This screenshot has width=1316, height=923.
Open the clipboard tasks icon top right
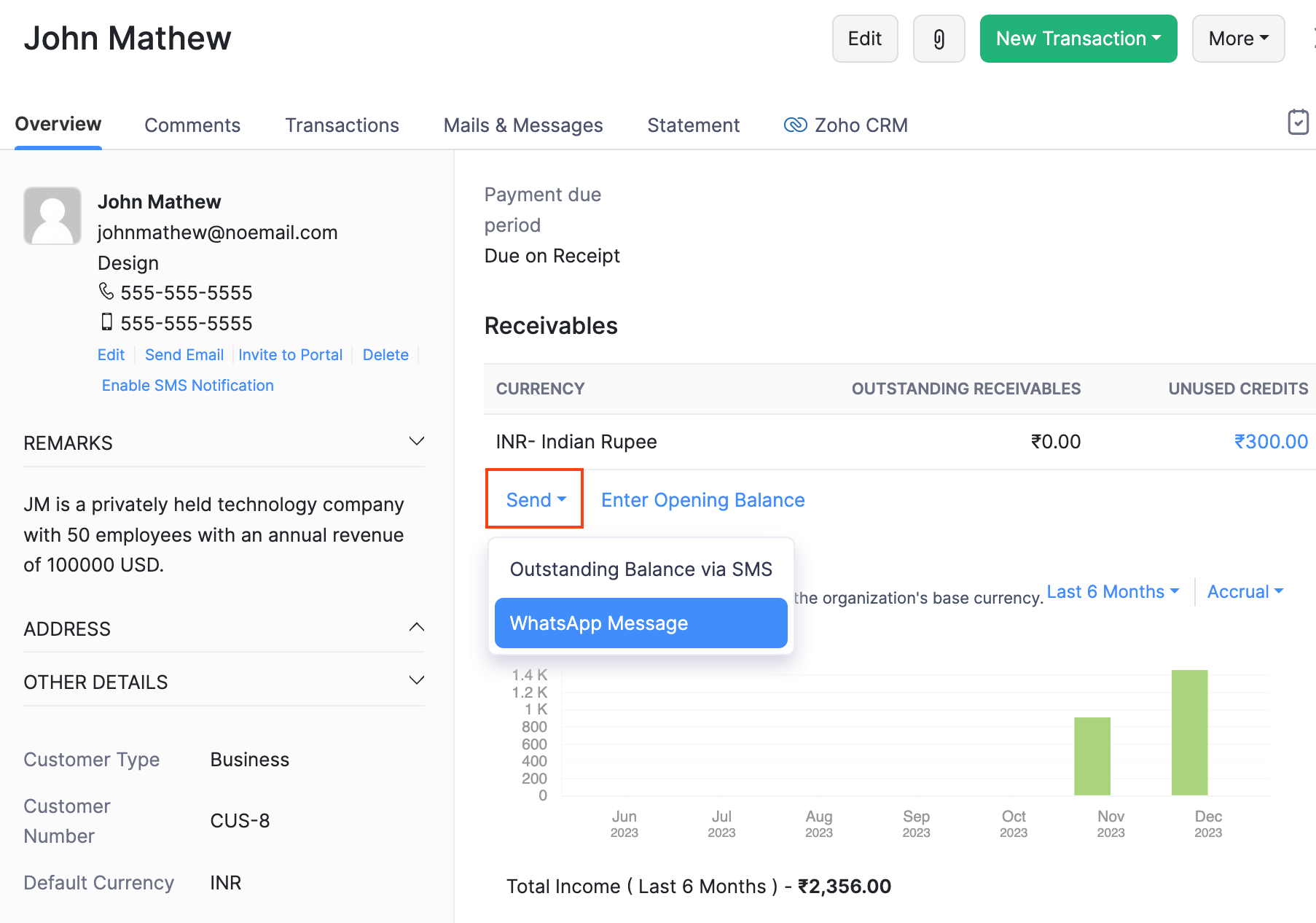pyautogui.click(x=1298, y=122)
